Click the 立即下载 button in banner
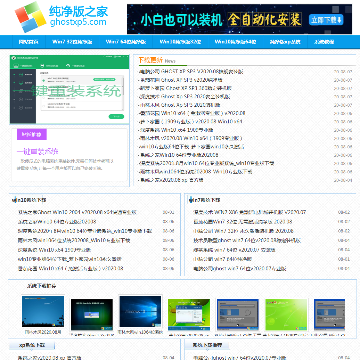 point(326,19)
